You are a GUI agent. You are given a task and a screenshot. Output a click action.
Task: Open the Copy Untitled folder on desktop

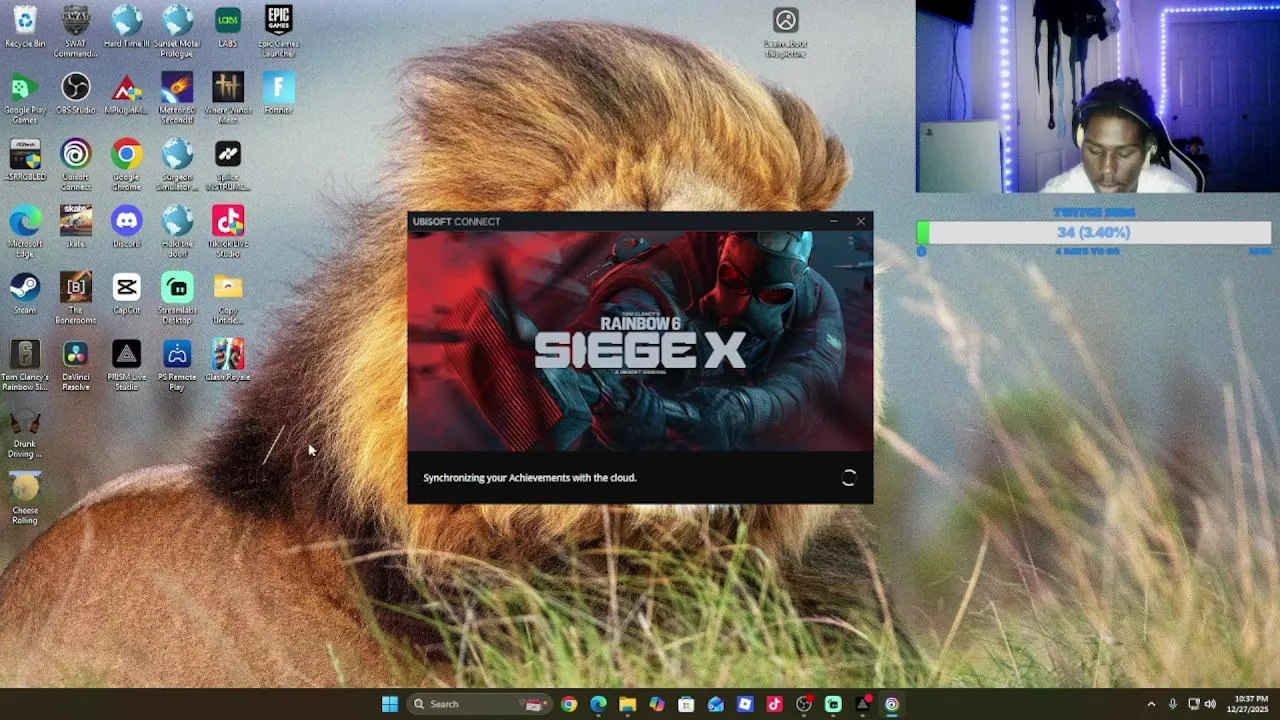click(x=228, y=298)
